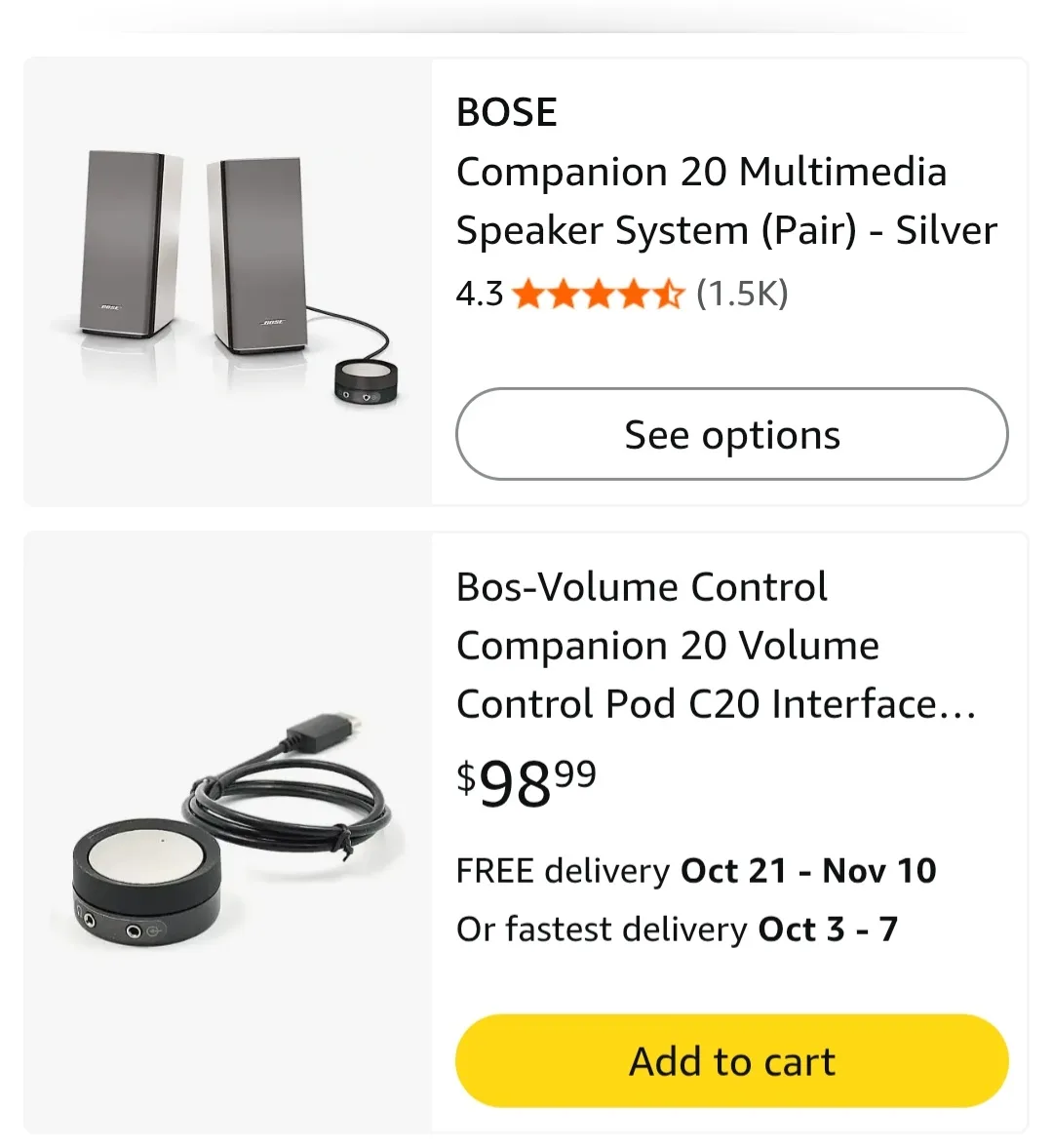Expand the truncated C20 Interface product title

pyautogui.click(x=717, y=703)
